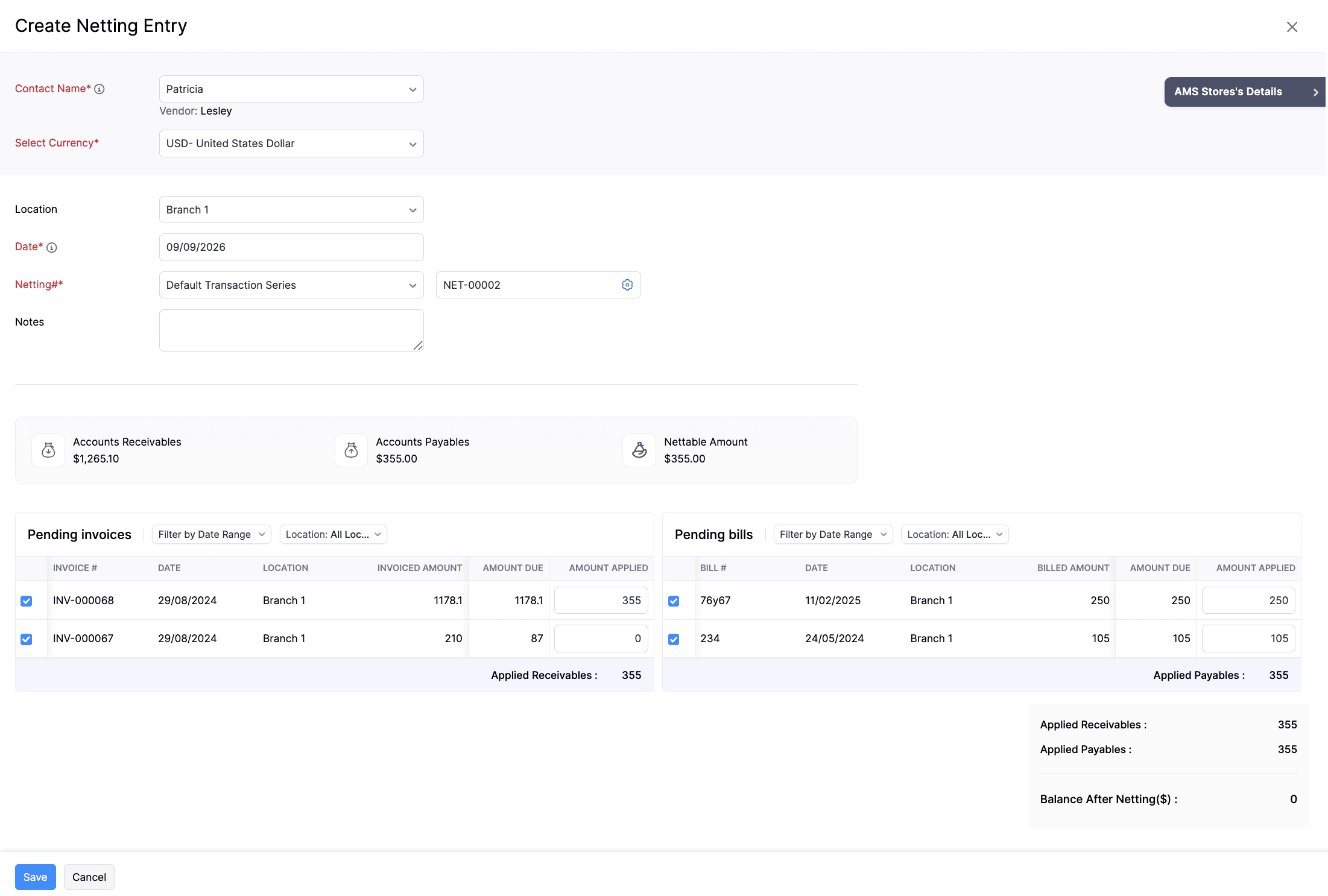Click bill number 76y67
The image size is (1328, 896).
pyautogui.click(x=715, y=601)
